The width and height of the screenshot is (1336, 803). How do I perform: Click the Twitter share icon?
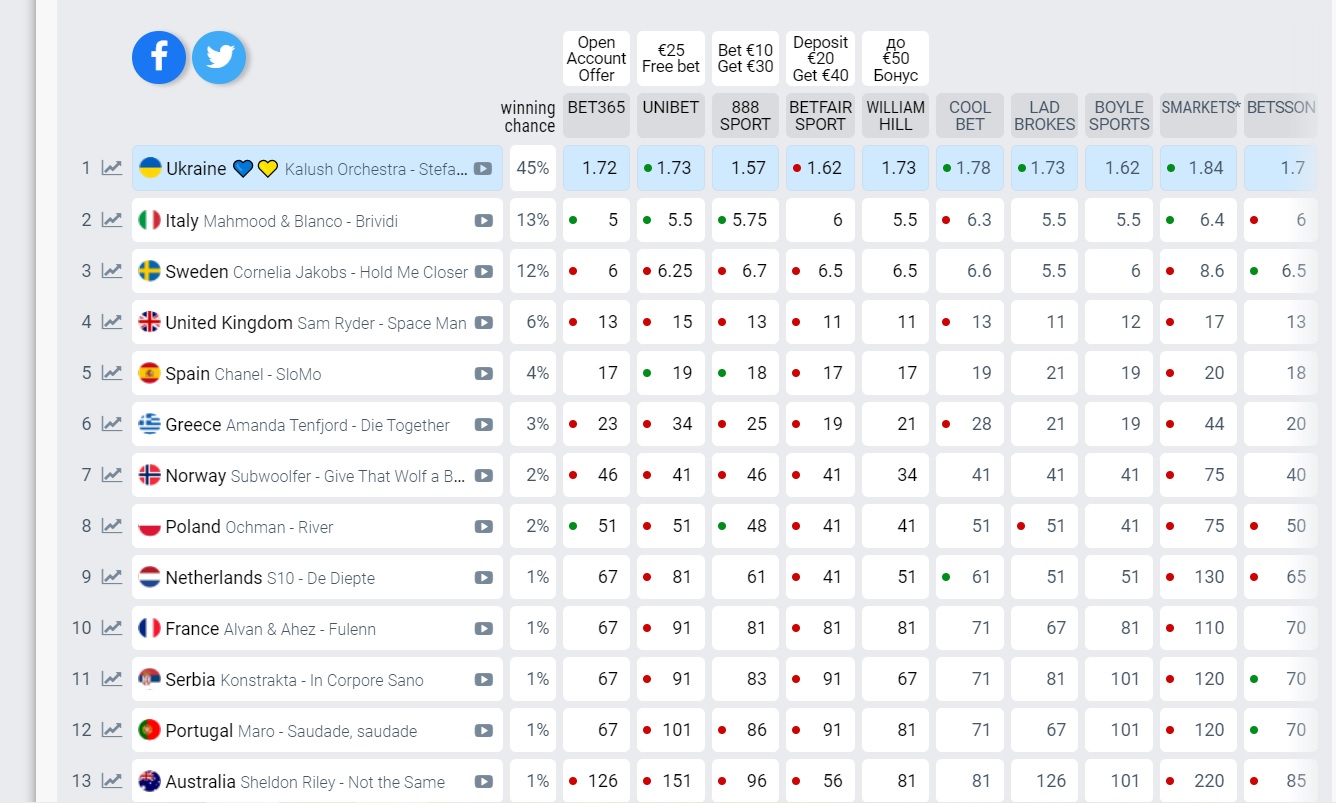219,57
